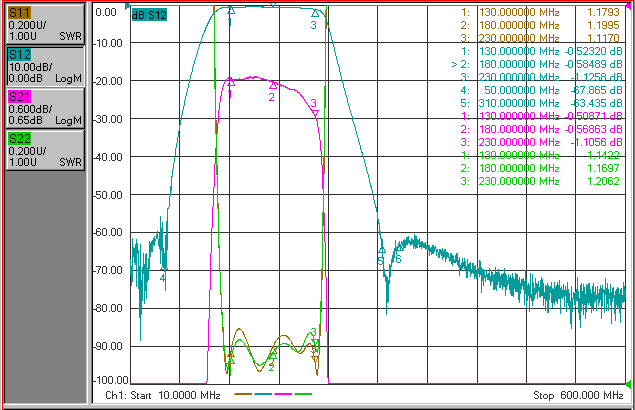This screenshot has width=635, height=410.
Task: Click the S12 marker 3 triangle near the passband edge
Action: [315, 13]
